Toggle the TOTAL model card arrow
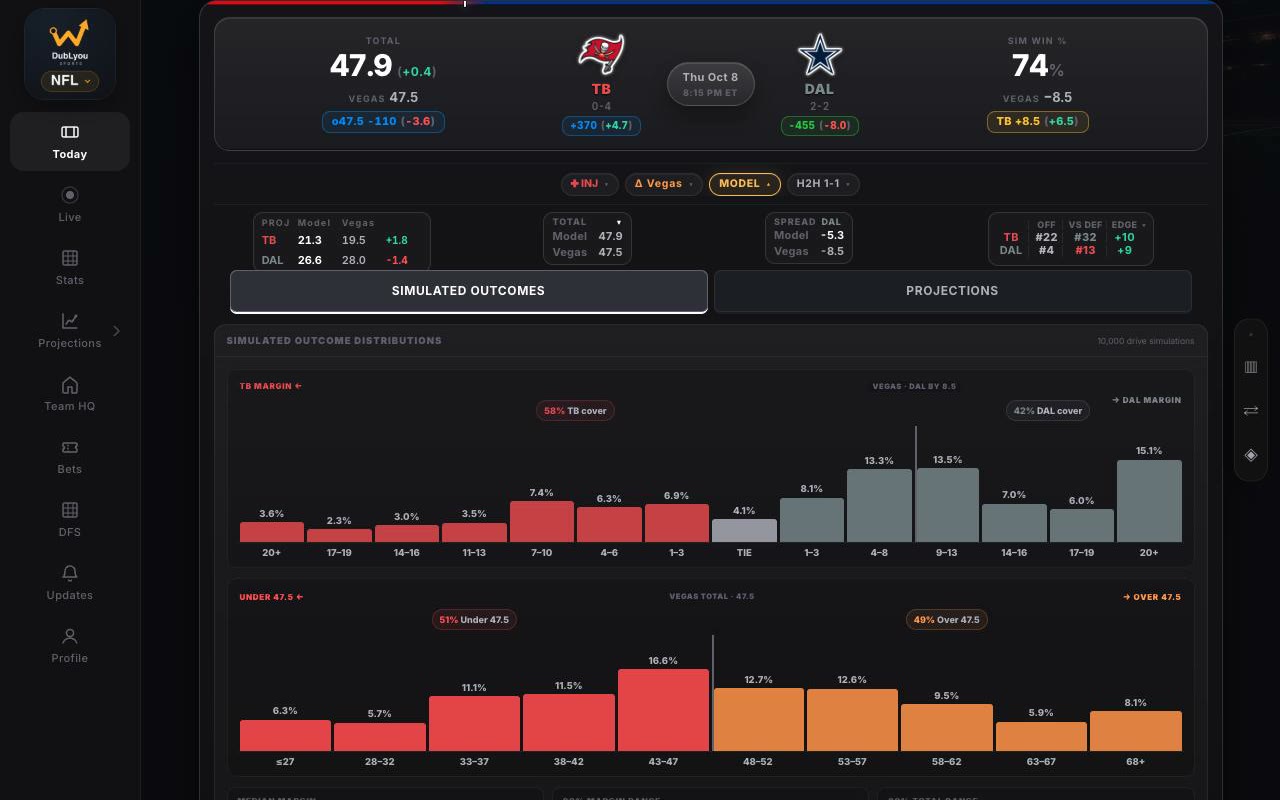This screenshot has height=800, width=1280. click(x=618, y=222)
